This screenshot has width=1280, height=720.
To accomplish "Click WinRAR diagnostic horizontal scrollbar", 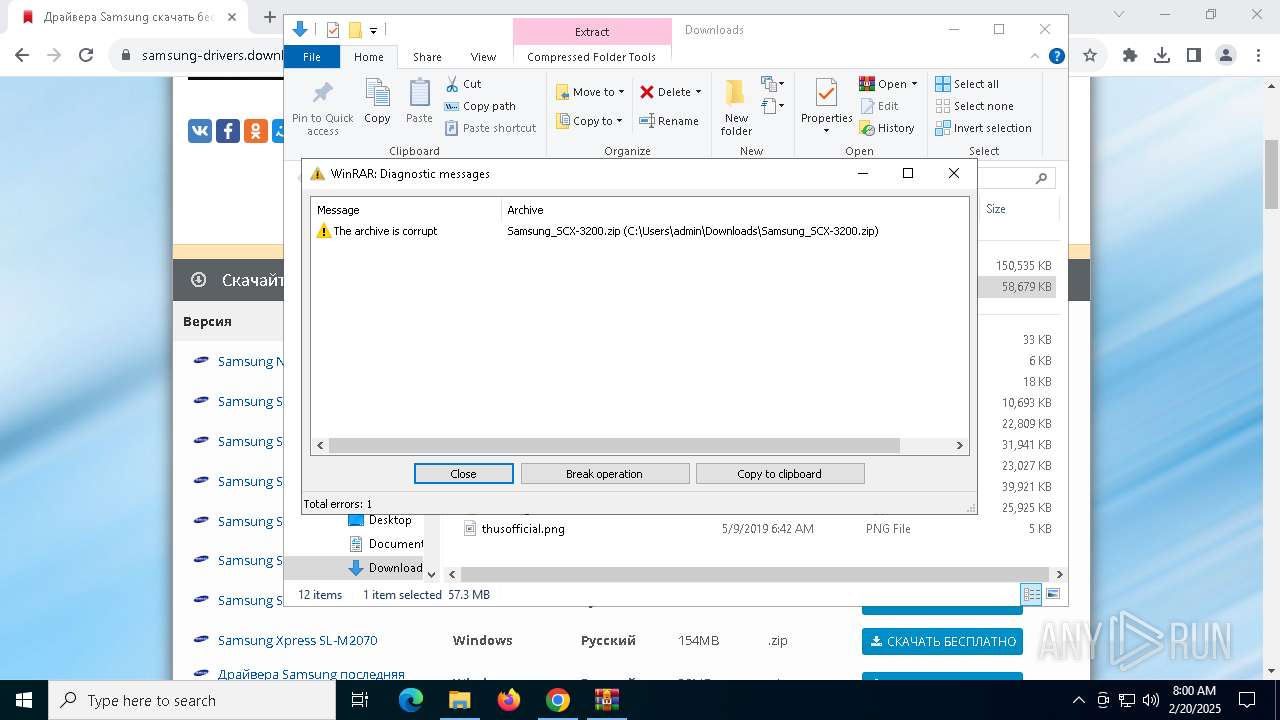I will [614, 445].
